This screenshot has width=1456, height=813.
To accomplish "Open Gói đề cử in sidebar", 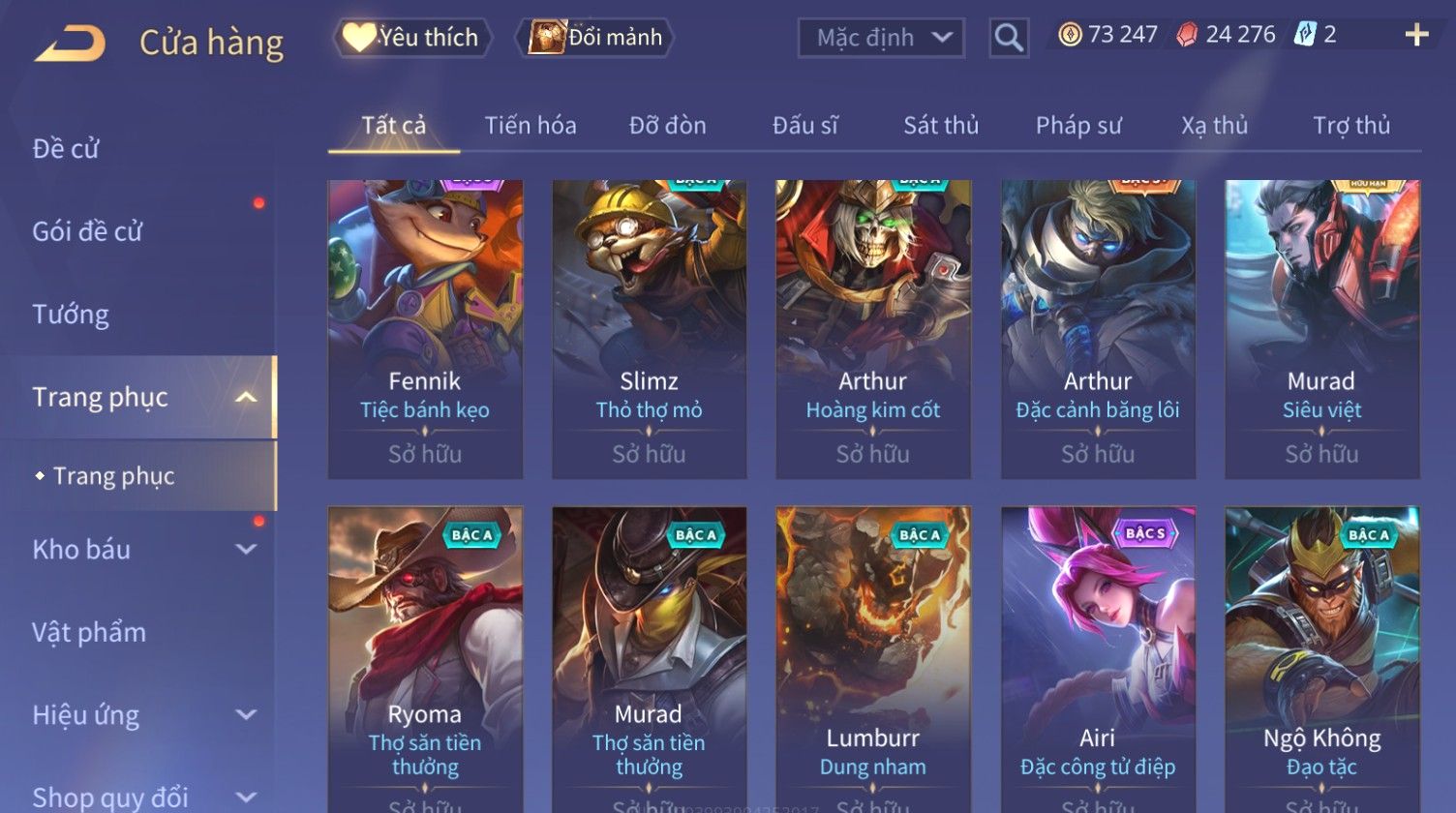I will pyautogui.click(x=87, y=231).
